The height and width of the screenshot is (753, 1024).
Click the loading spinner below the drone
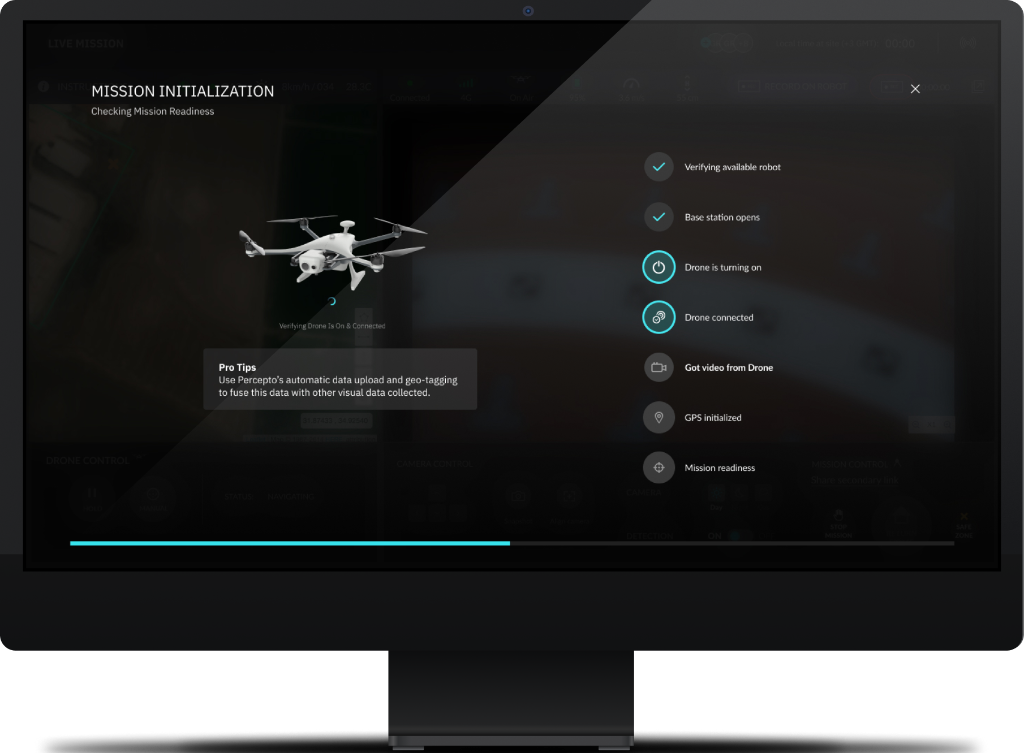coord(332,301)
